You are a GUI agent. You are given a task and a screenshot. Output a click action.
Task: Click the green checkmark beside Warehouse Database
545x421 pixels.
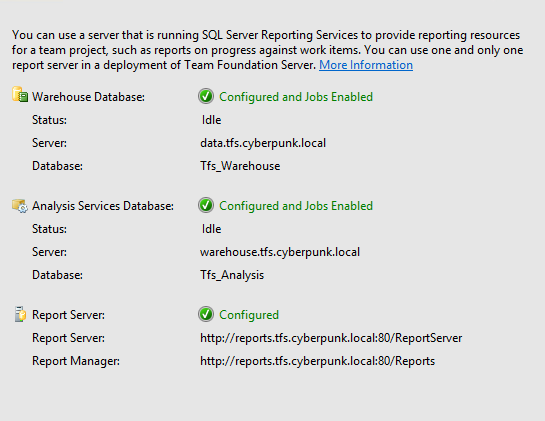click(206, 96)
